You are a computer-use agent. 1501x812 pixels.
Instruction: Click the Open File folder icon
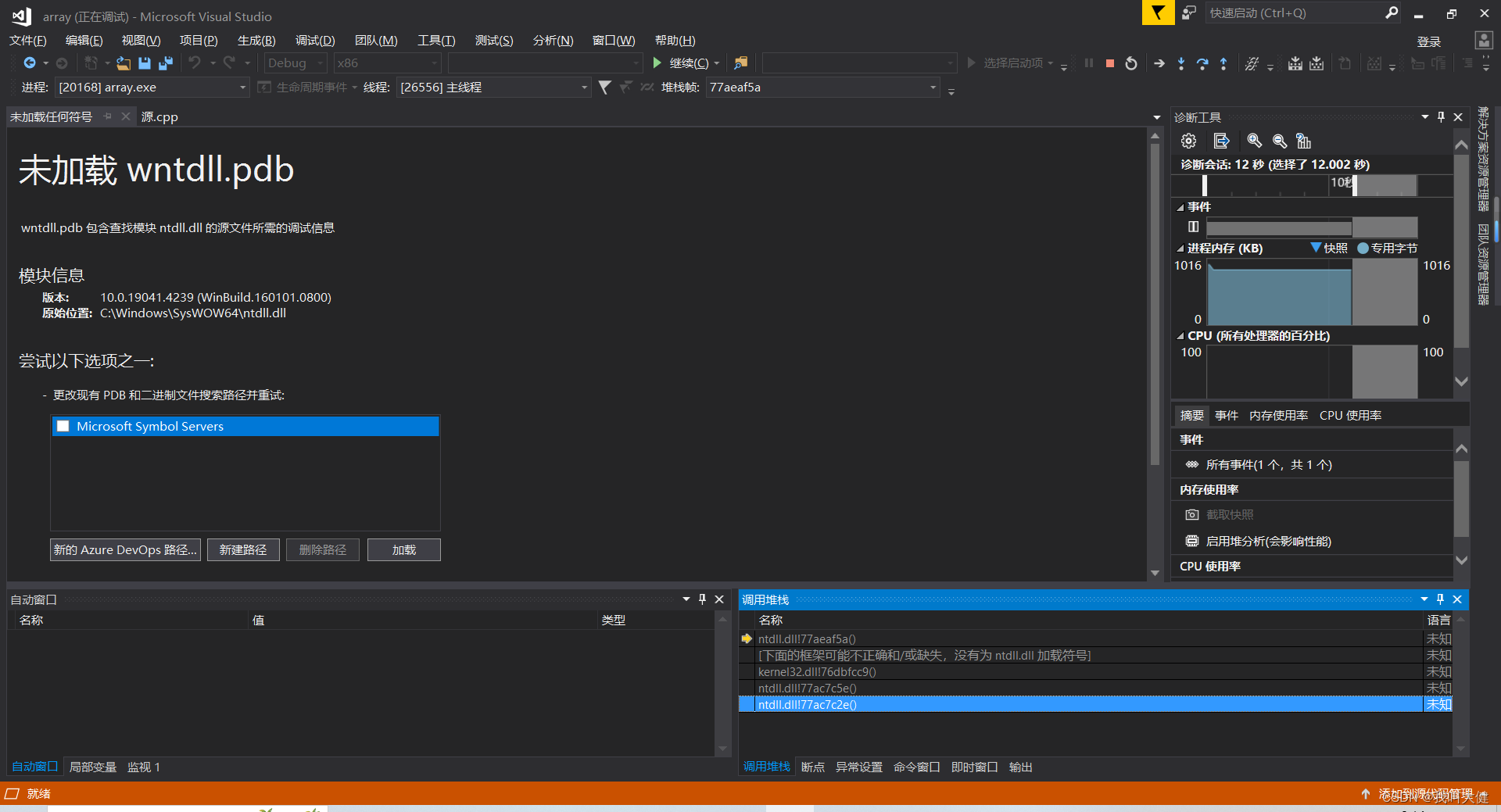[124, 63]
